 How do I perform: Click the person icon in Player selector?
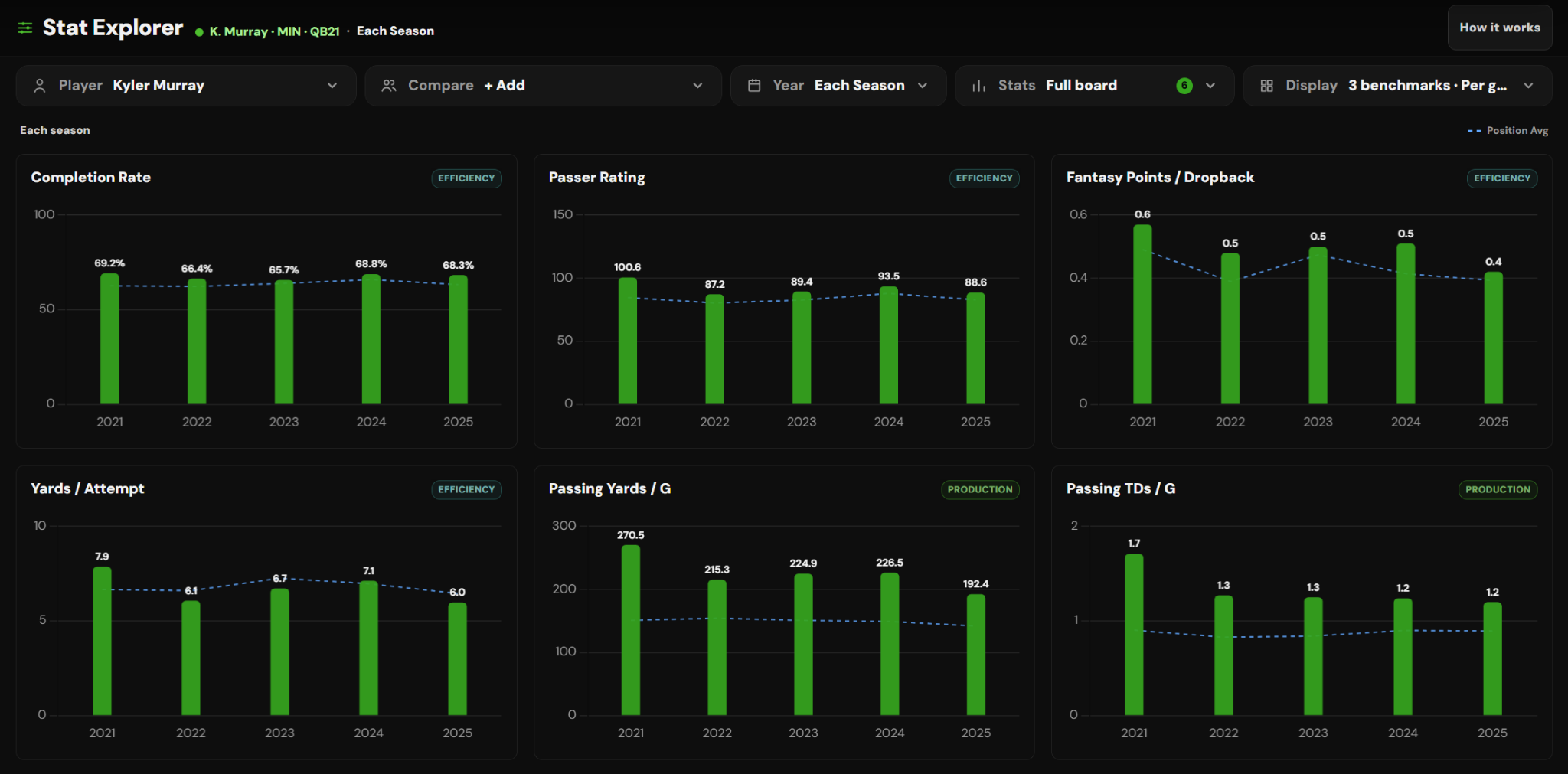[40, 86]
